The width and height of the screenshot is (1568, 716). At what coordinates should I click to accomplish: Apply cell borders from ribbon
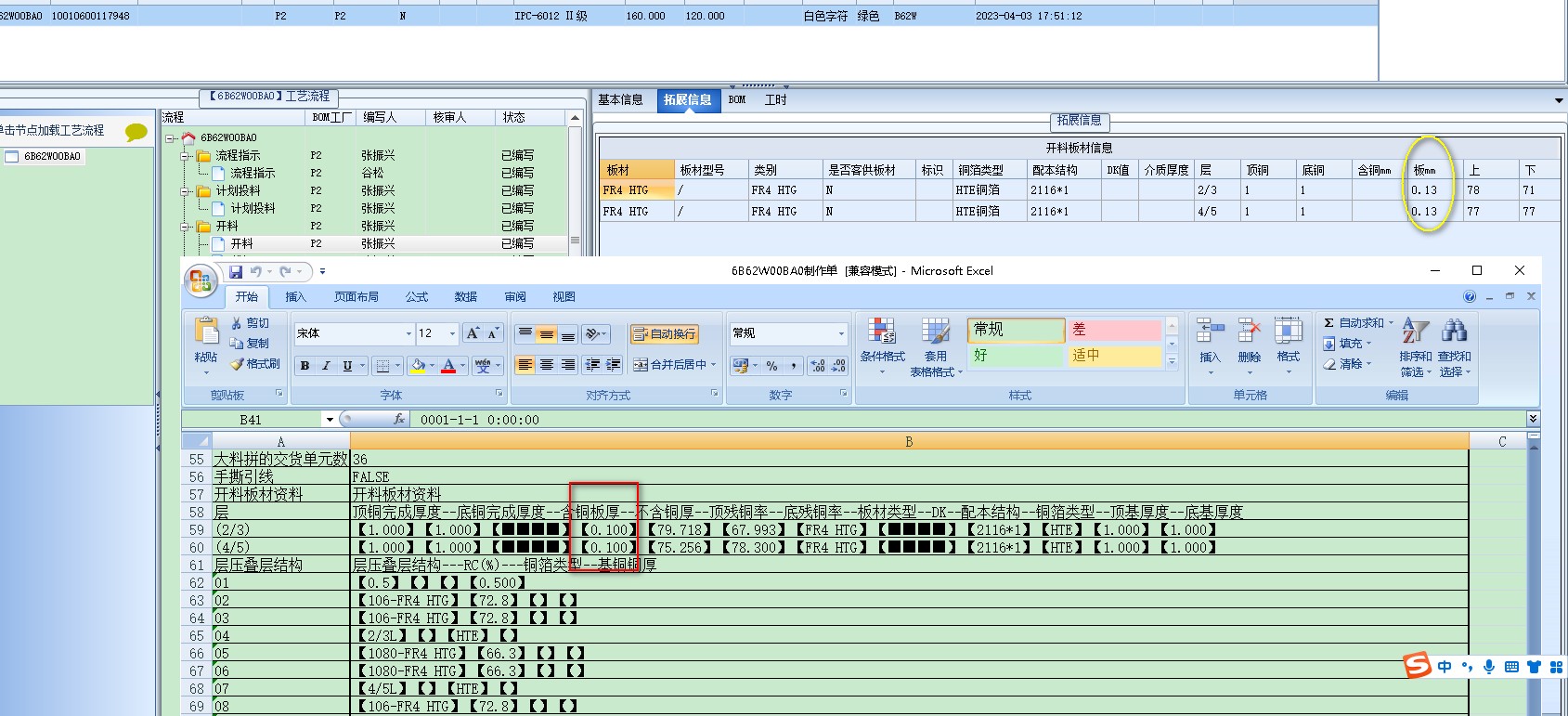382,366
